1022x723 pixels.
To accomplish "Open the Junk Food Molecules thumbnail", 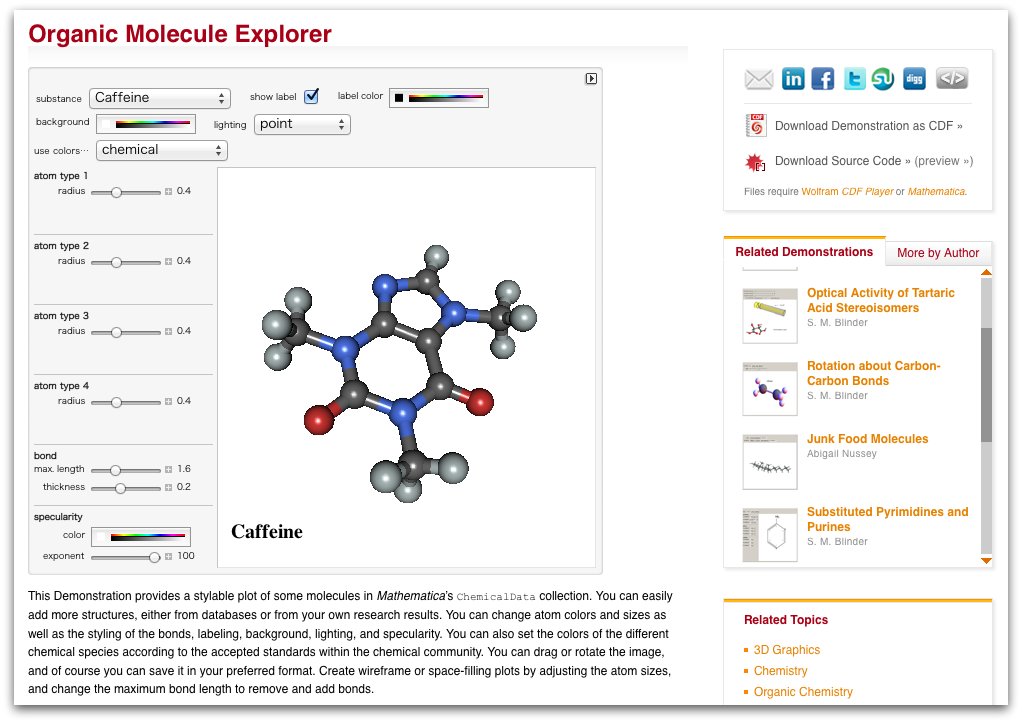I will coord(769,461).
